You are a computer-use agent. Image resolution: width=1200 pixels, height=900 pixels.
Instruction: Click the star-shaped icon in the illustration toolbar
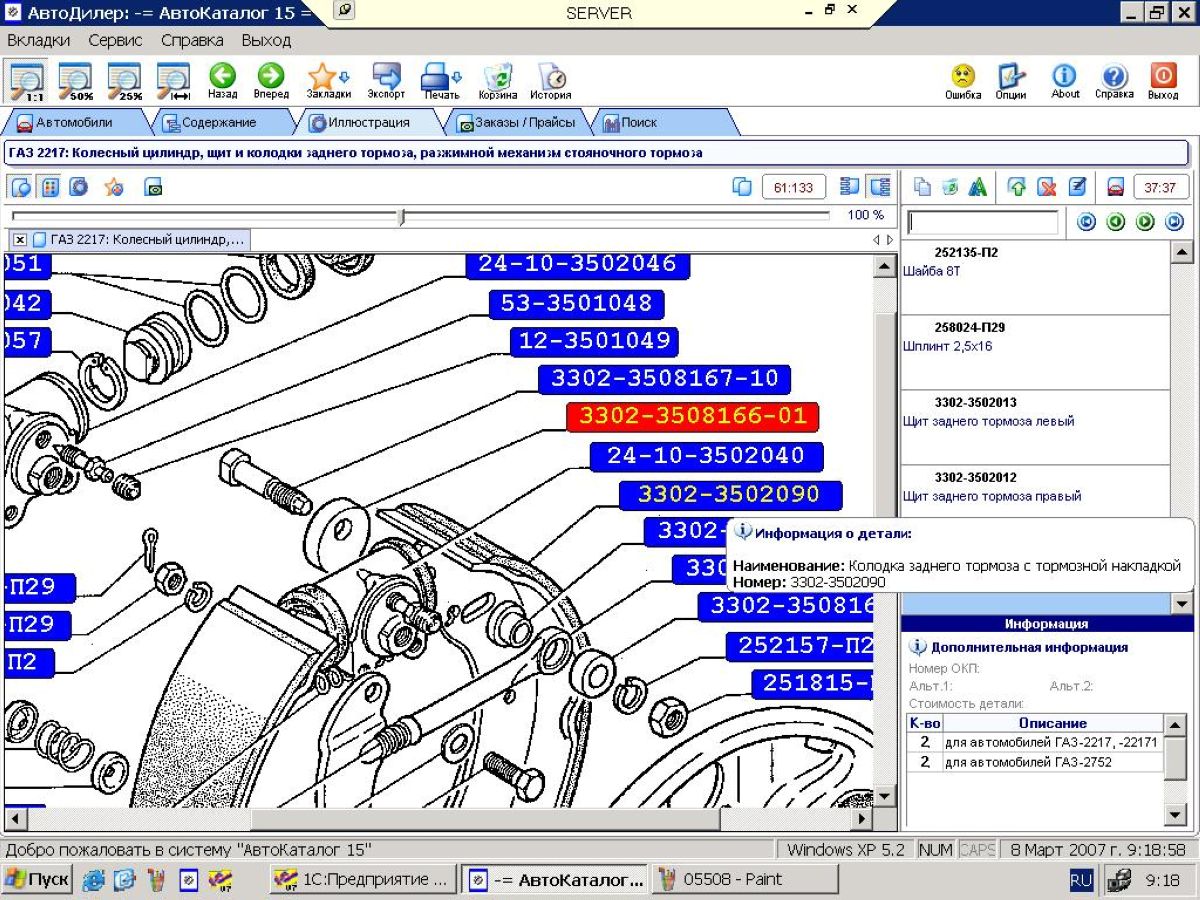click(x=114, y=187)
